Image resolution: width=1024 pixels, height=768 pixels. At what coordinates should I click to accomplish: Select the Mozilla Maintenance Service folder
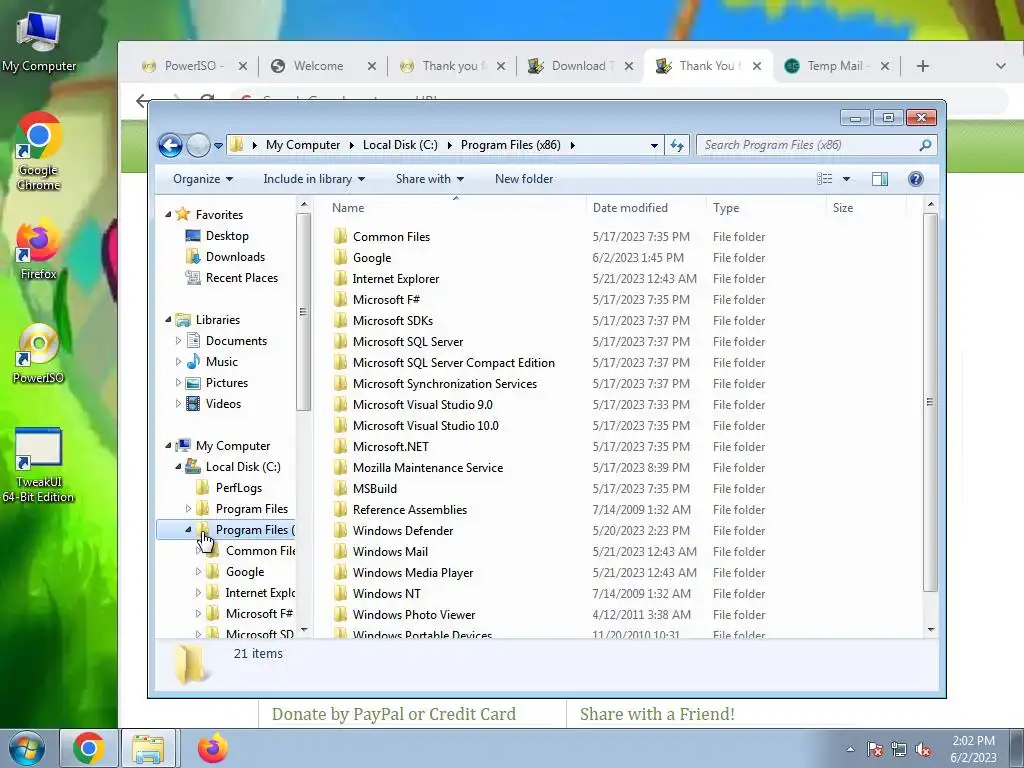tap(428, 468)
